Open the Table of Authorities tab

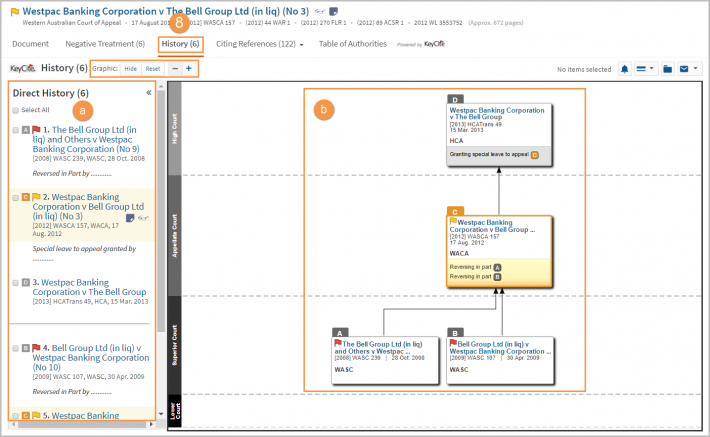(353, 44)
